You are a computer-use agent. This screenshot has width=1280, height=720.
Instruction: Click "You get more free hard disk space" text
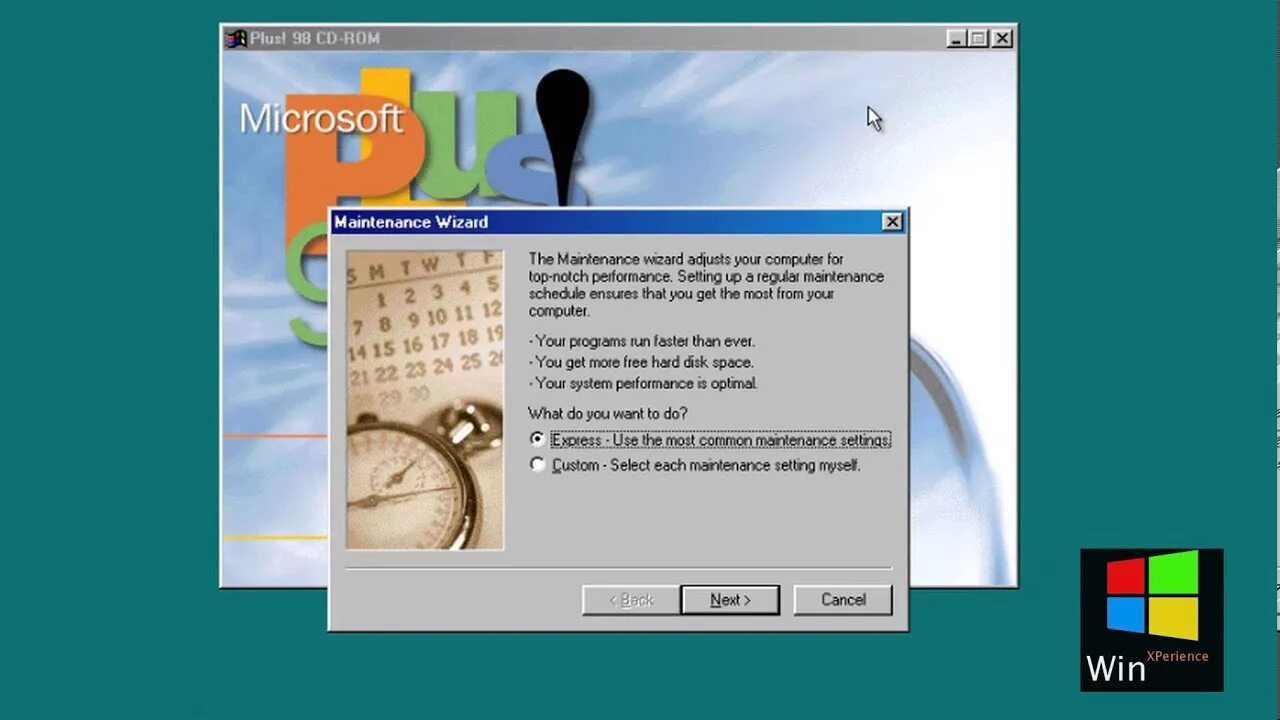pyautogui.click(x=641, y=362)
